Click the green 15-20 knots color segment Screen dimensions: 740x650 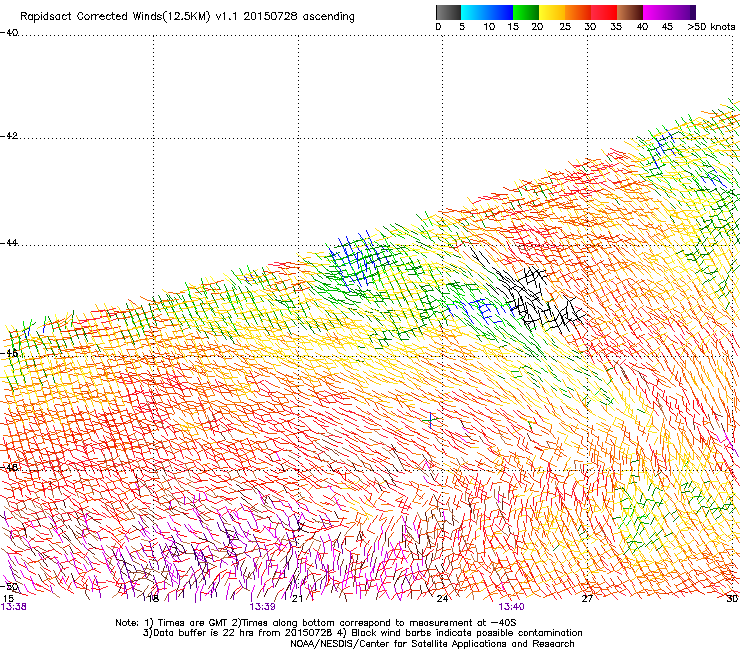tap(526, 12)
